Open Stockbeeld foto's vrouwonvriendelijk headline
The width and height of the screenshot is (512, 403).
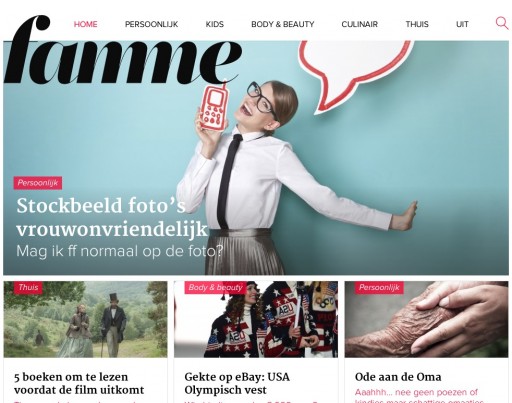112,217
